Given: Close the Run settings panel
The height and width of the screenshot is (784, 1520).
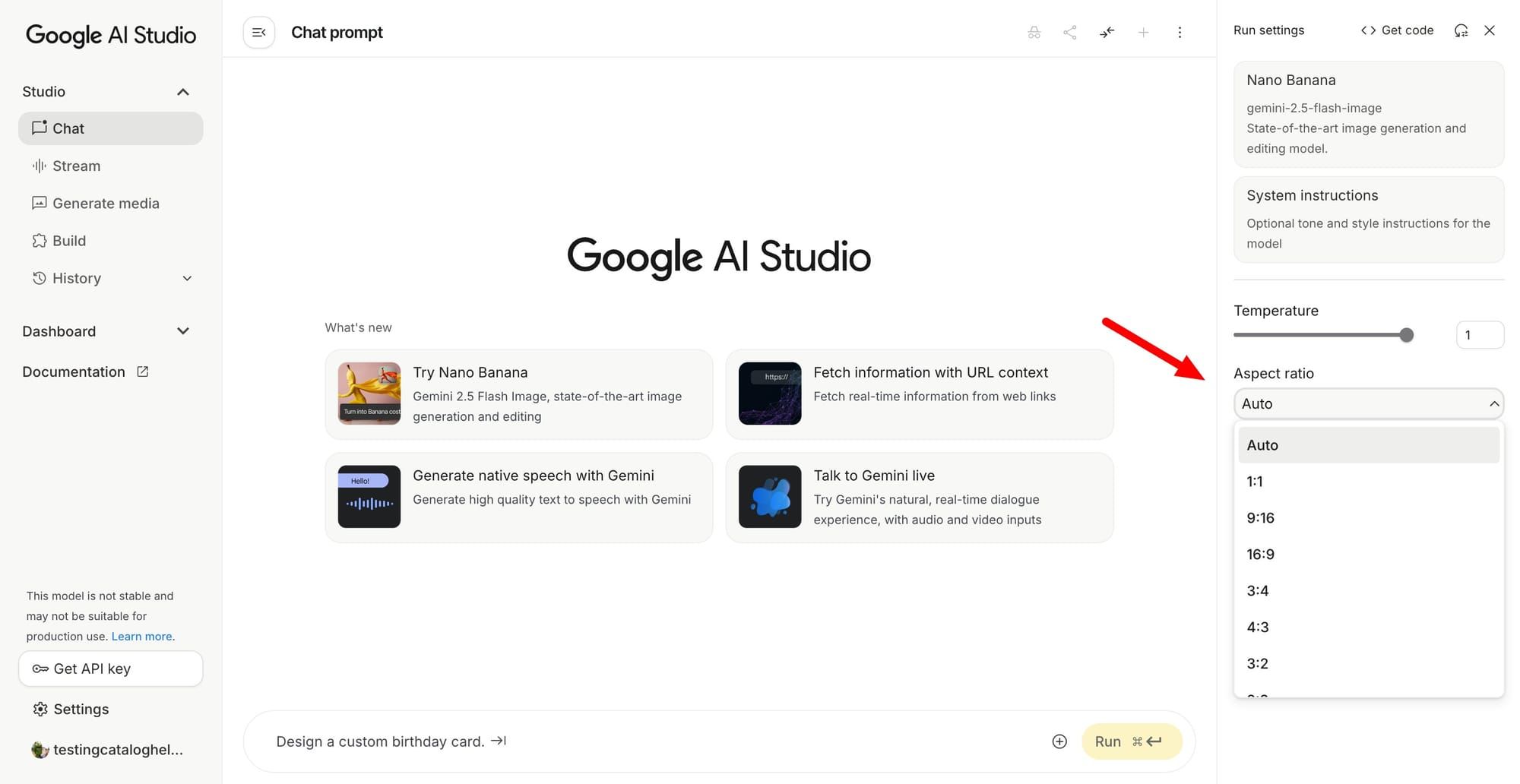Looking at the screenshot, I should 1490,30.
